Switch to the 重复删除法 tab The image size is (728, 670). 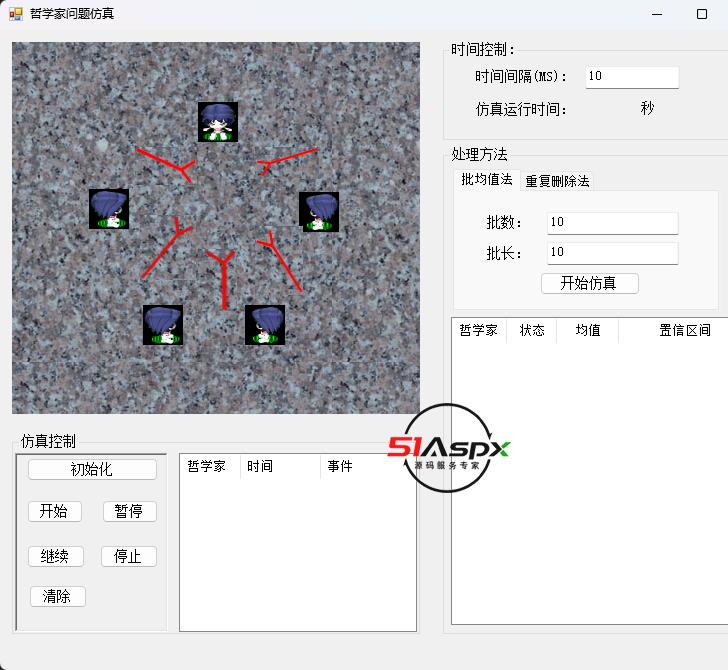coord(557,181)
